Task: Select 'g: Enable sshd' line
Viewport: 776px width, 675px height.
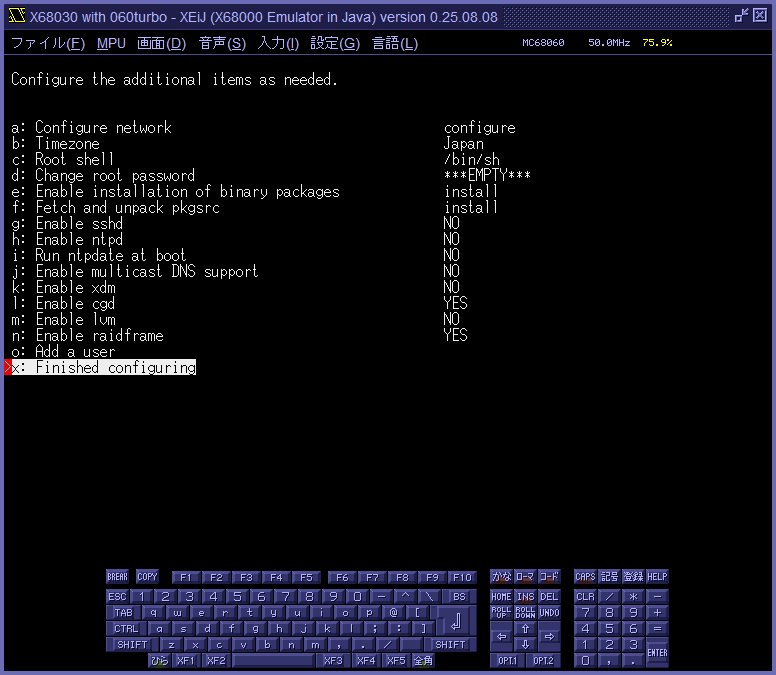Action: click(67, 224)
